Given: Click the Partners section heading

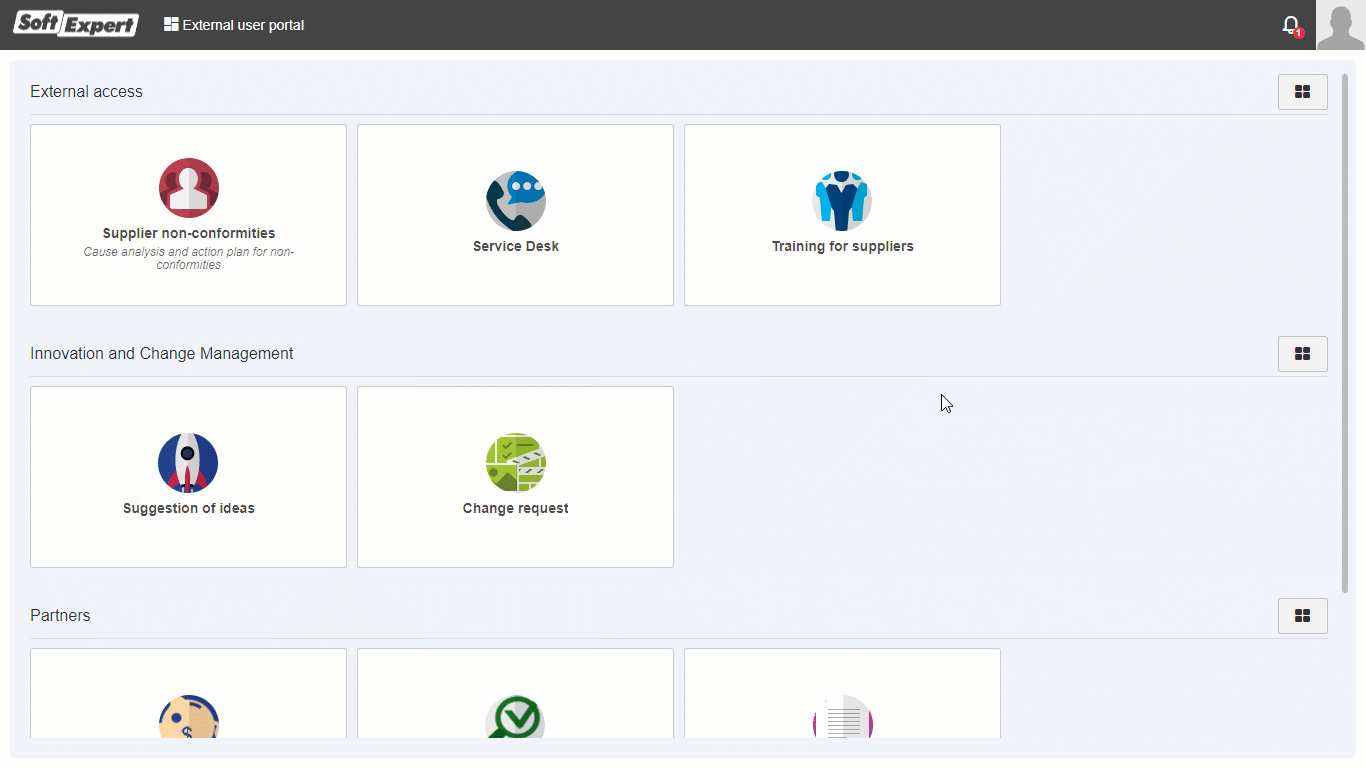Looking at the screenshot, I should [60, 615].
